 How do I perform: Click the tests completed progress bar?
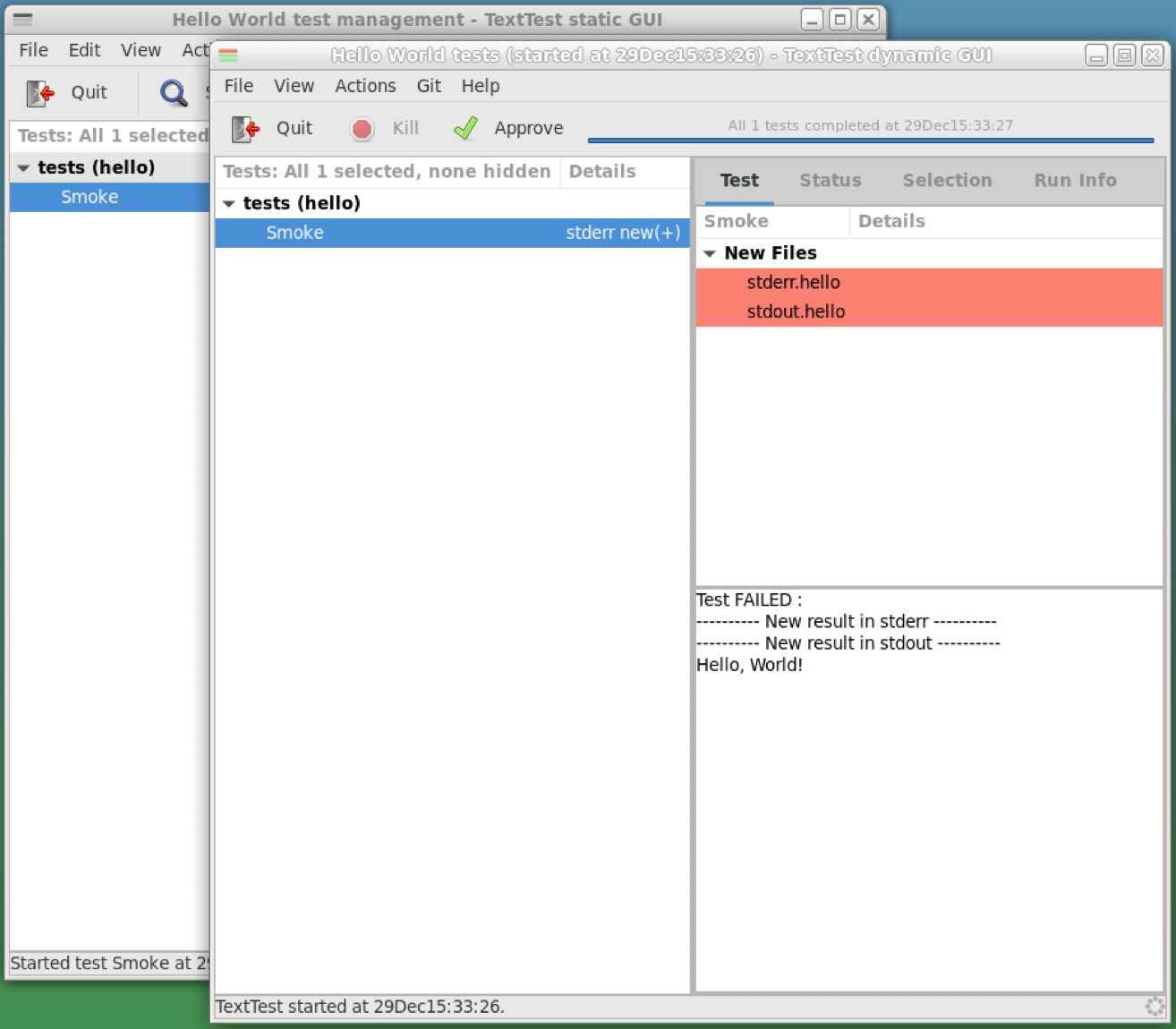870,140
